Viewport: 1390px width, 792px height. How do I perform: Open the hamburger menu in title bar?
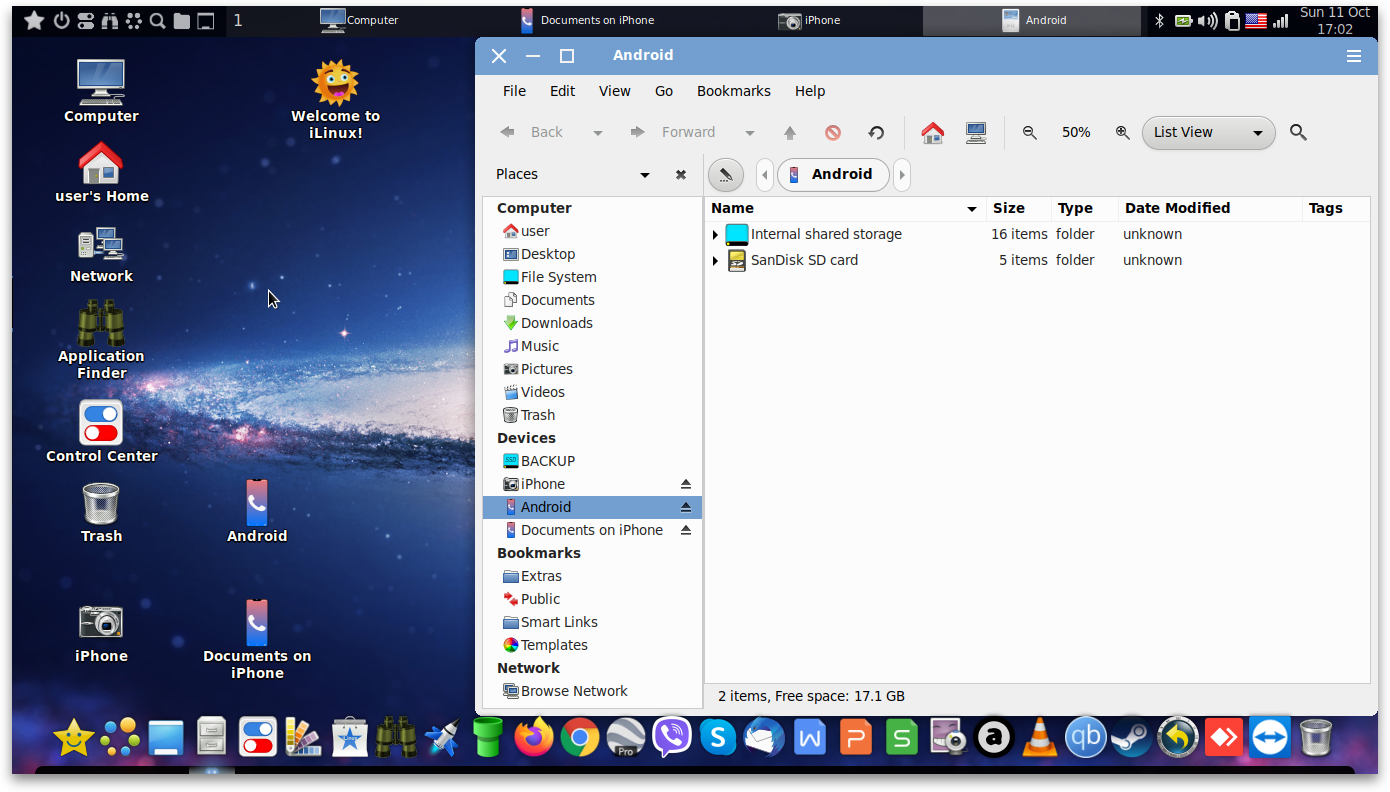(x=1354, y=56)
